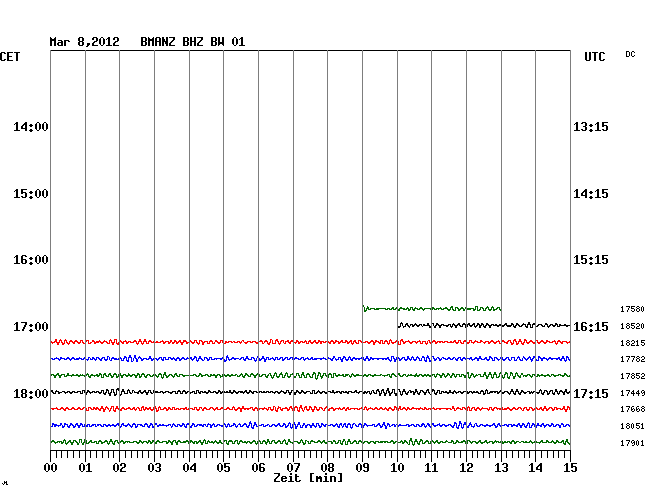
Task: Select the 'BMANZ BHZ BW 01' station title
Action: click(193, 42)
